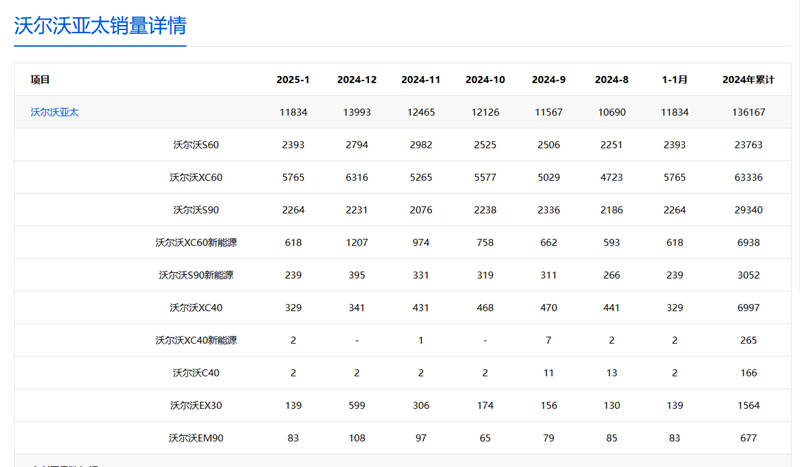Click the 沃尔沃XC60 row label

coord(196,178)
